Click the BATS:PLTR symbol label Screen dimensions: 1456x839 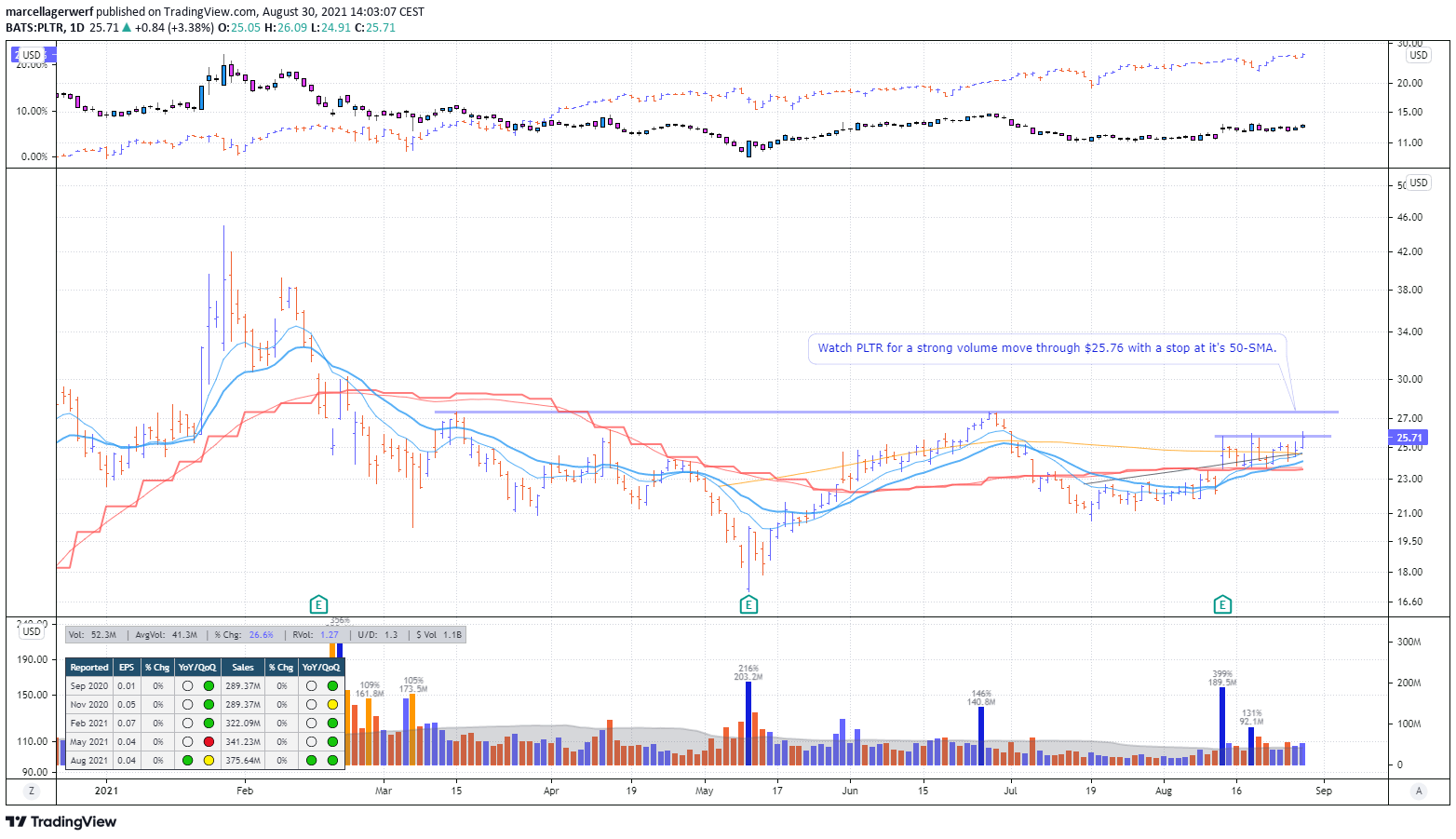tap(34, 28)
